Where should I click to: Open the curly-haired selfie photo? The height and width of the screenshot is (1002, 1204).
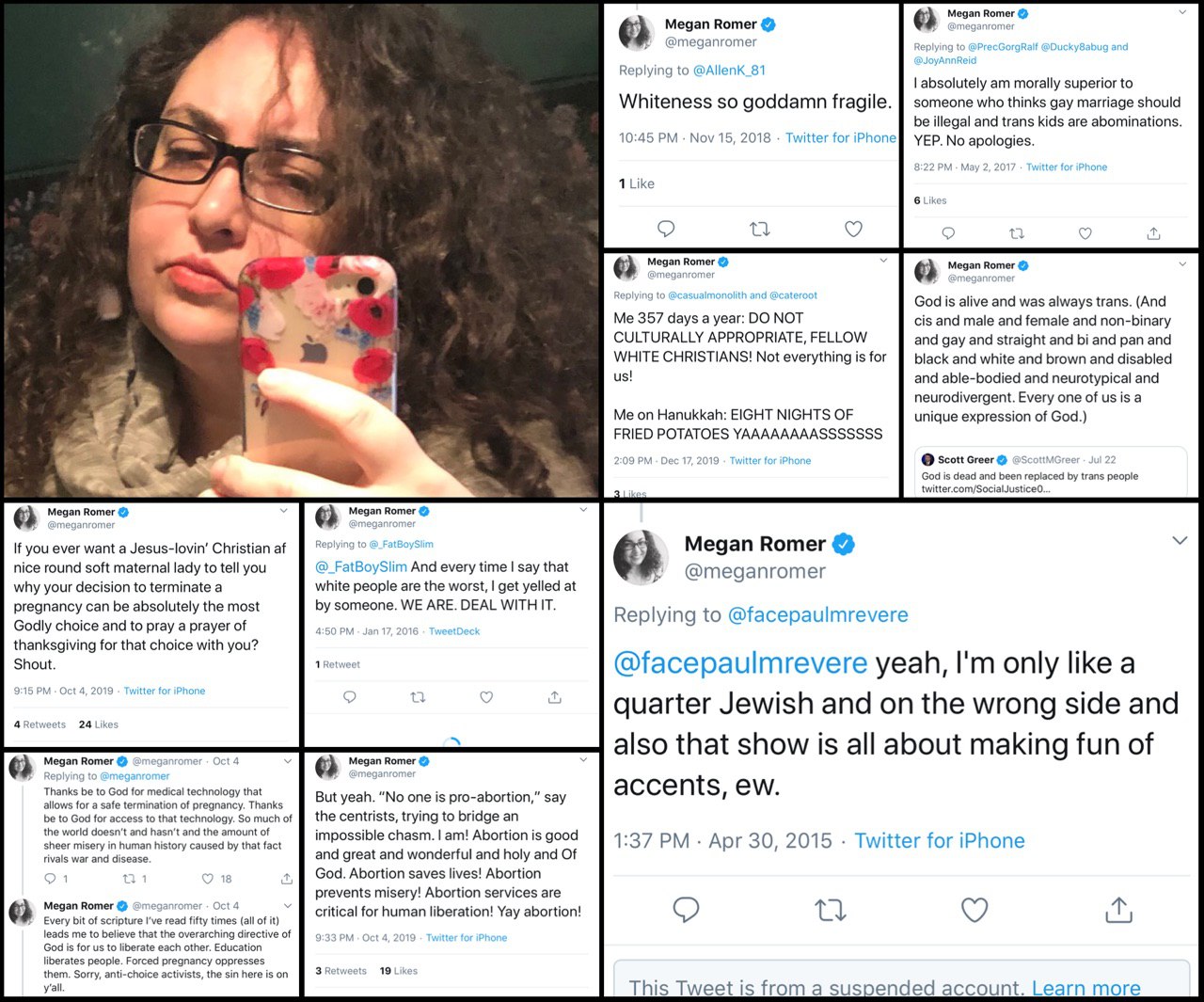click(301, 250)
